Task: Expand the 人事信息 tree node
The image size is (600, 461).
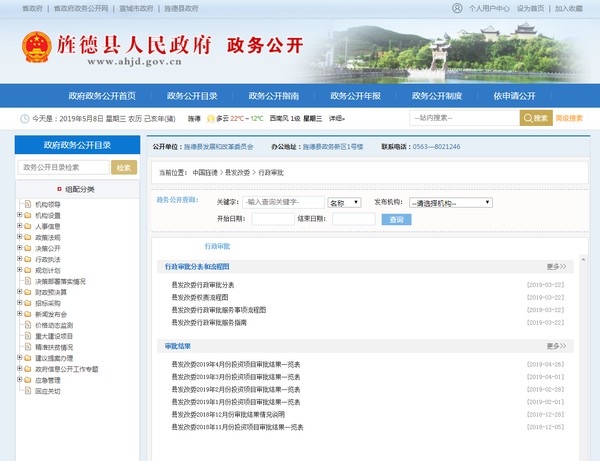Action: [19, 226]
